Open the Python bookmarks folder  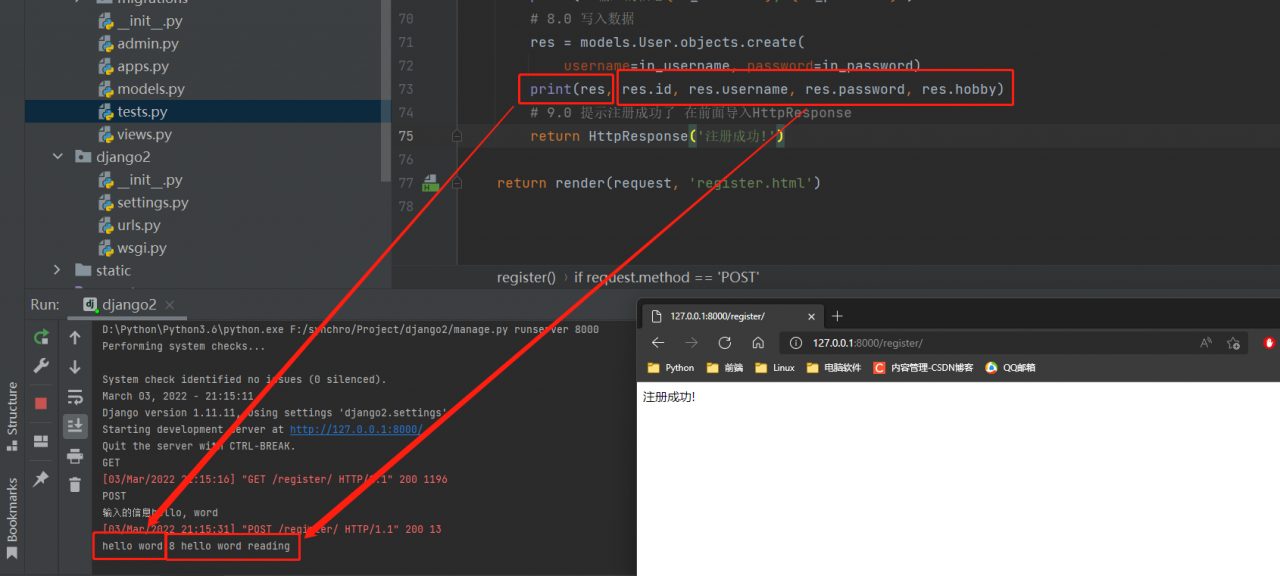coord(670,367)
